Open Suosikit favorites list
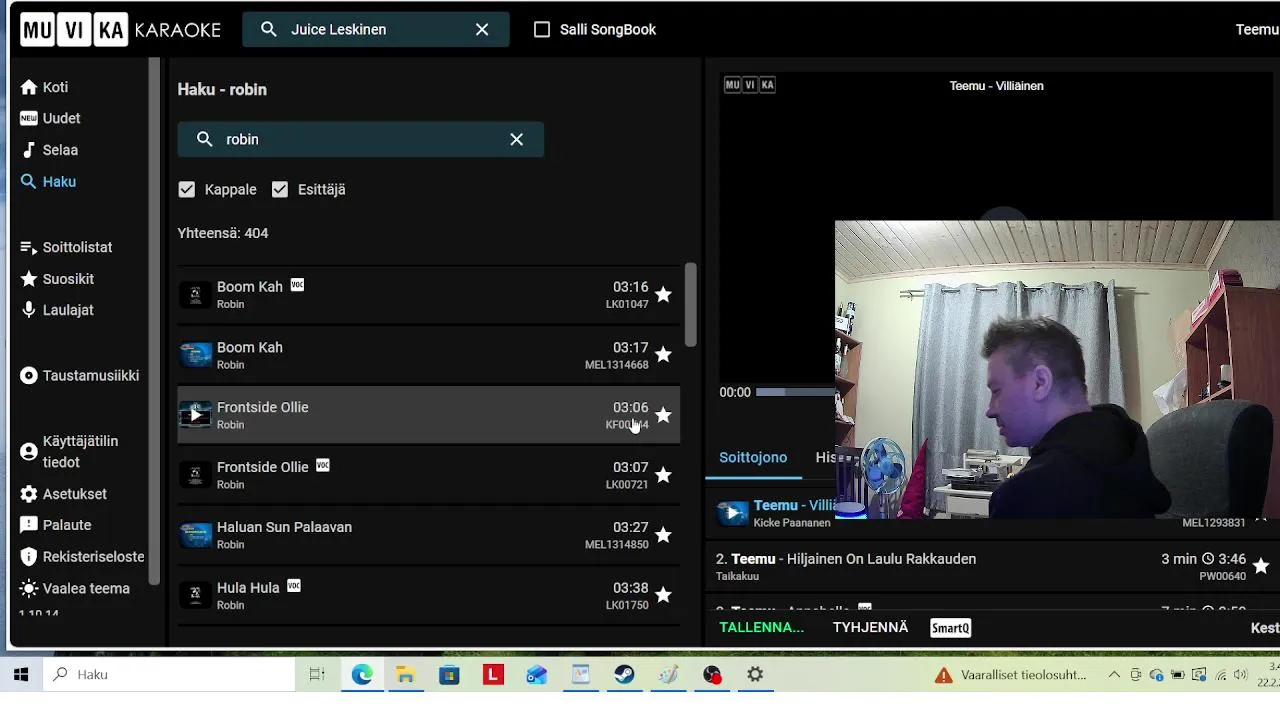 tap(57, 279)
